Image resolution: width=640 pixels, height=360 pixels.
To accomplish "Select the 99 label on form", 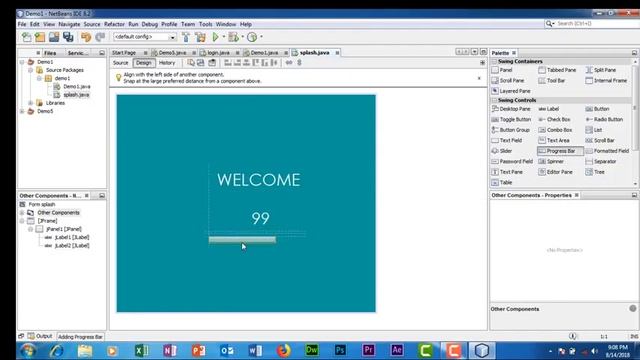I will (x=260, y=218).
